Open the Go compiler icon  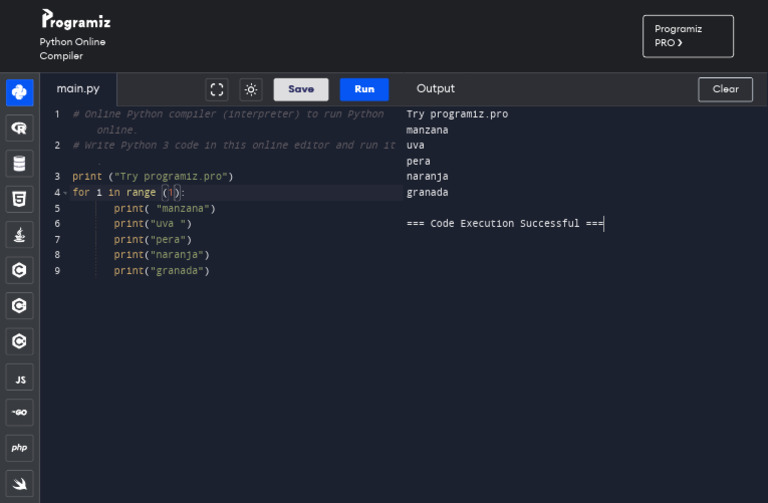point(20,412)
